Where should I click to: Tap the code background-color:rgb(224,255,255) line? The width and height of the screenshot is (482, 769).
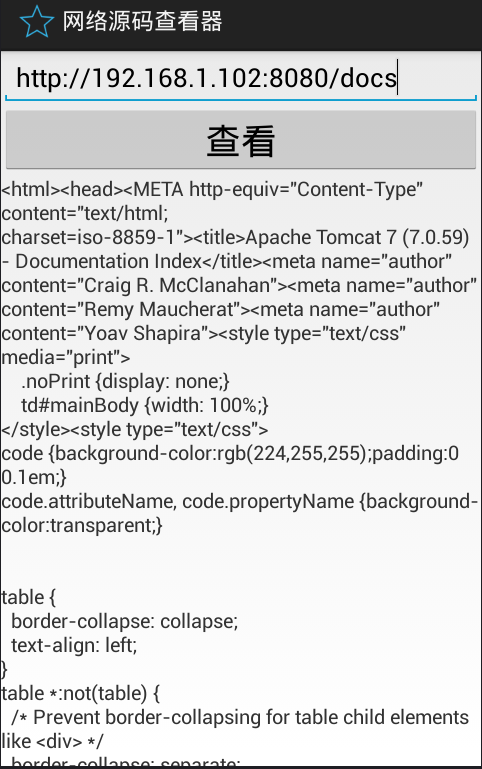[230, 454]
